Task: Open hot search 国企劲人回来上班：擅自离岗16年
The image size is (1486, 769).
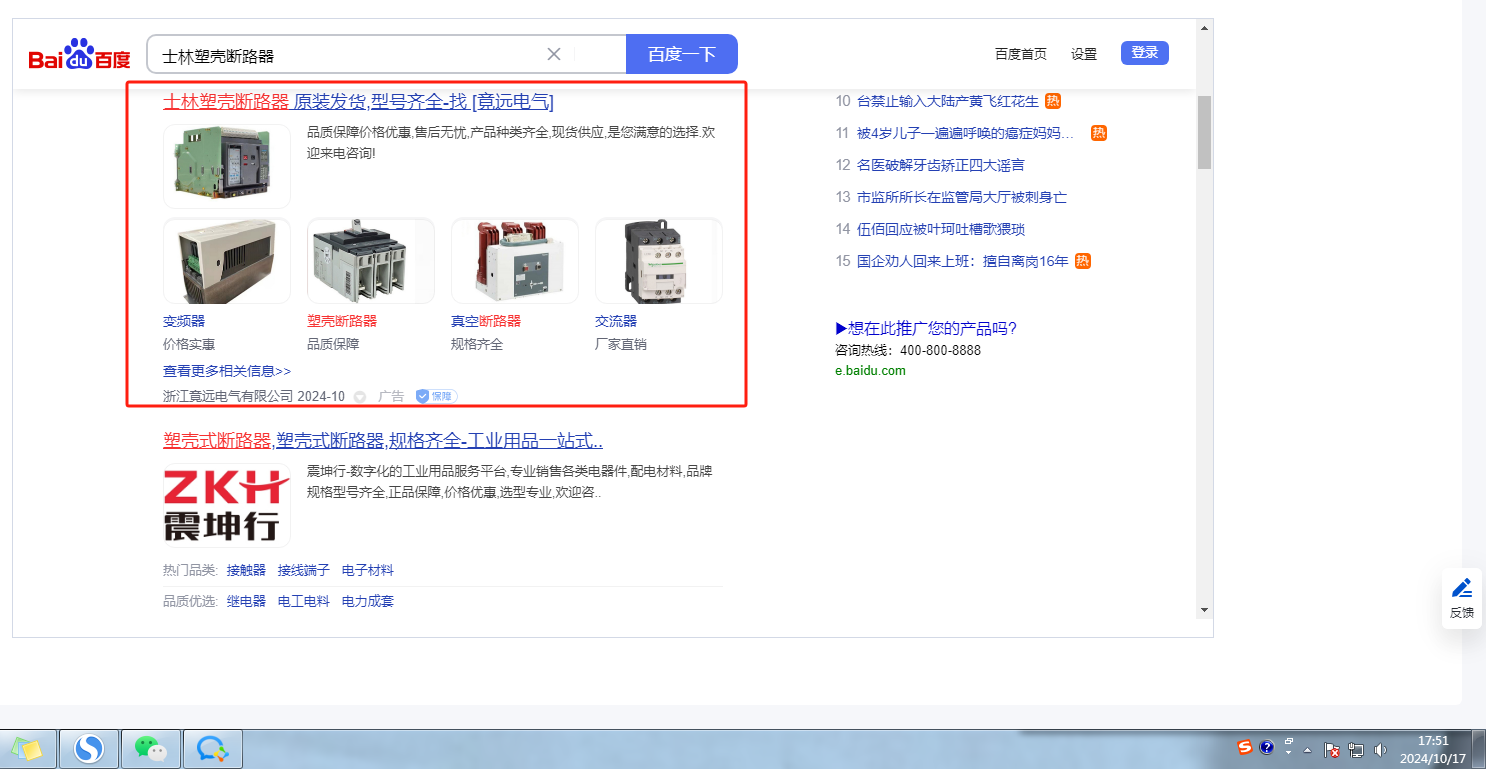Action: point(963,261)
